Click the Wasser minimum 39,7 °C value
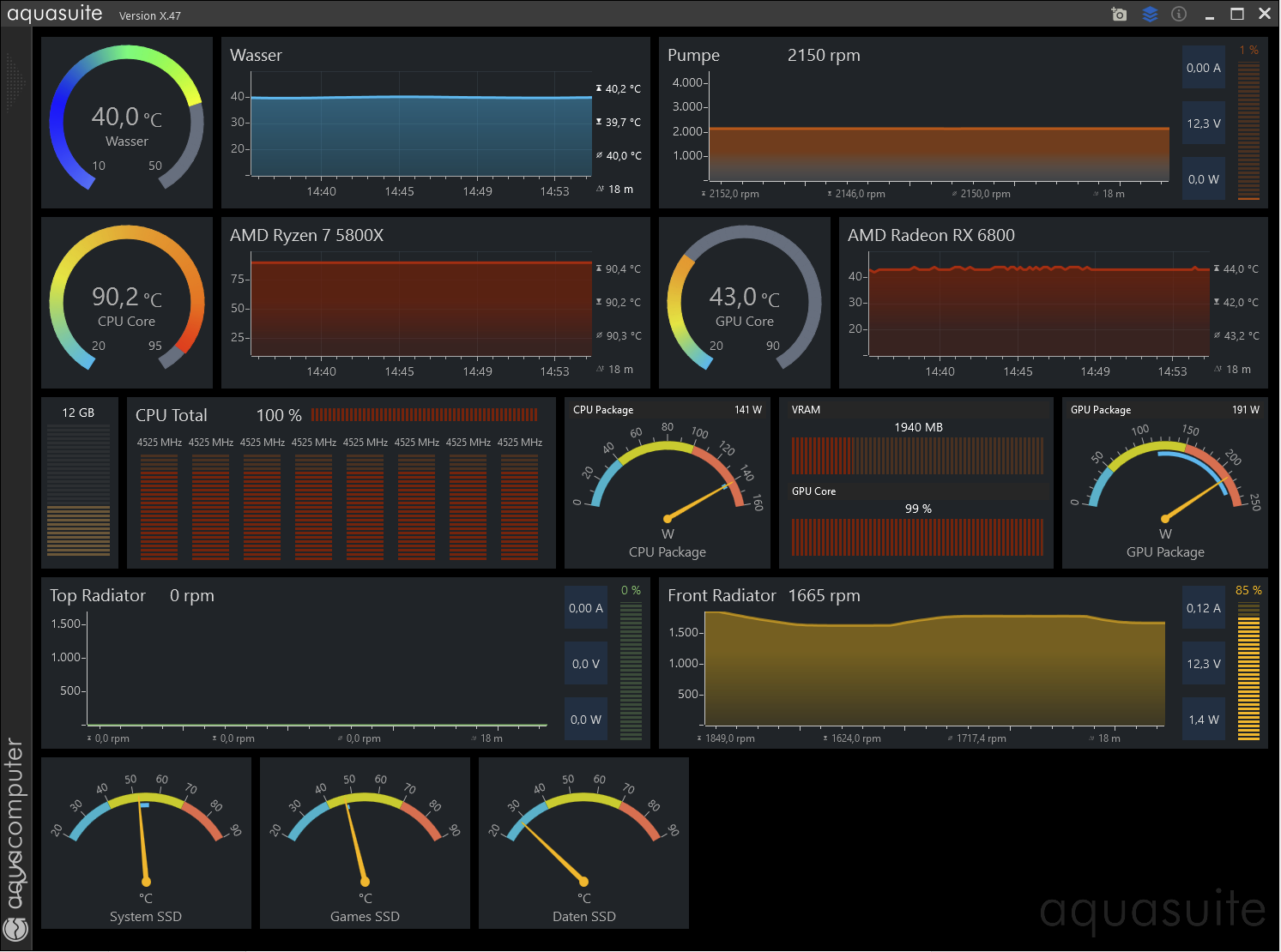Screen dimensions: 1281x952 (x=623, y=122)
